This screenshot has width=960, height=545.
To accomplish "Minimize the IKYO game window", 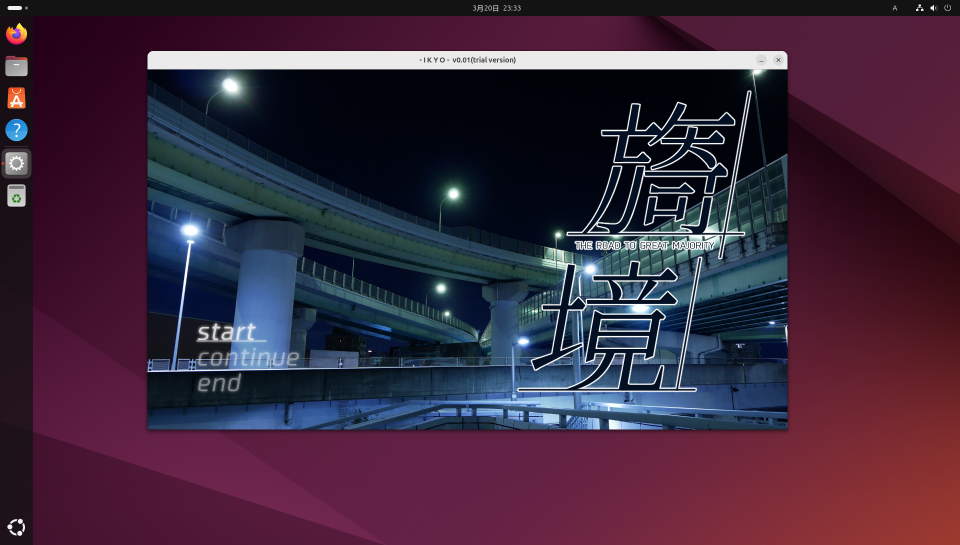I will click(x=761, y=60).
